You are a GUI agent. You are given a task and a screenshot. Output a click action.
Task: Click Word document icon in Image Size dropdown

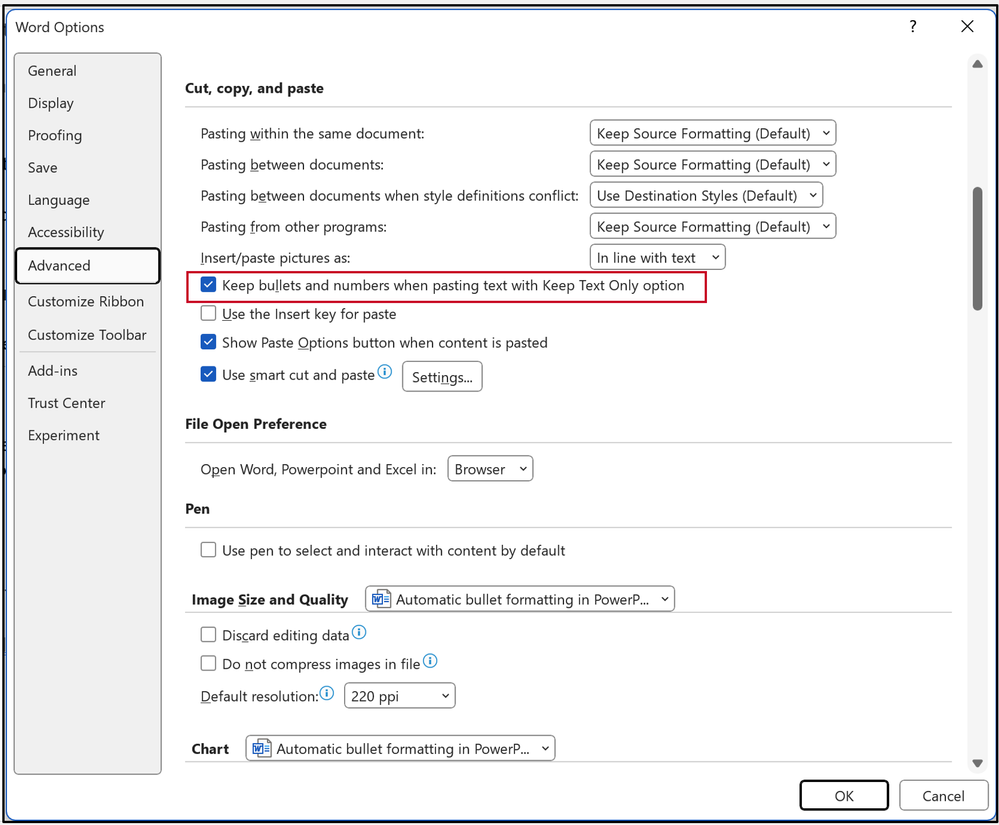[x=381, y=599]
